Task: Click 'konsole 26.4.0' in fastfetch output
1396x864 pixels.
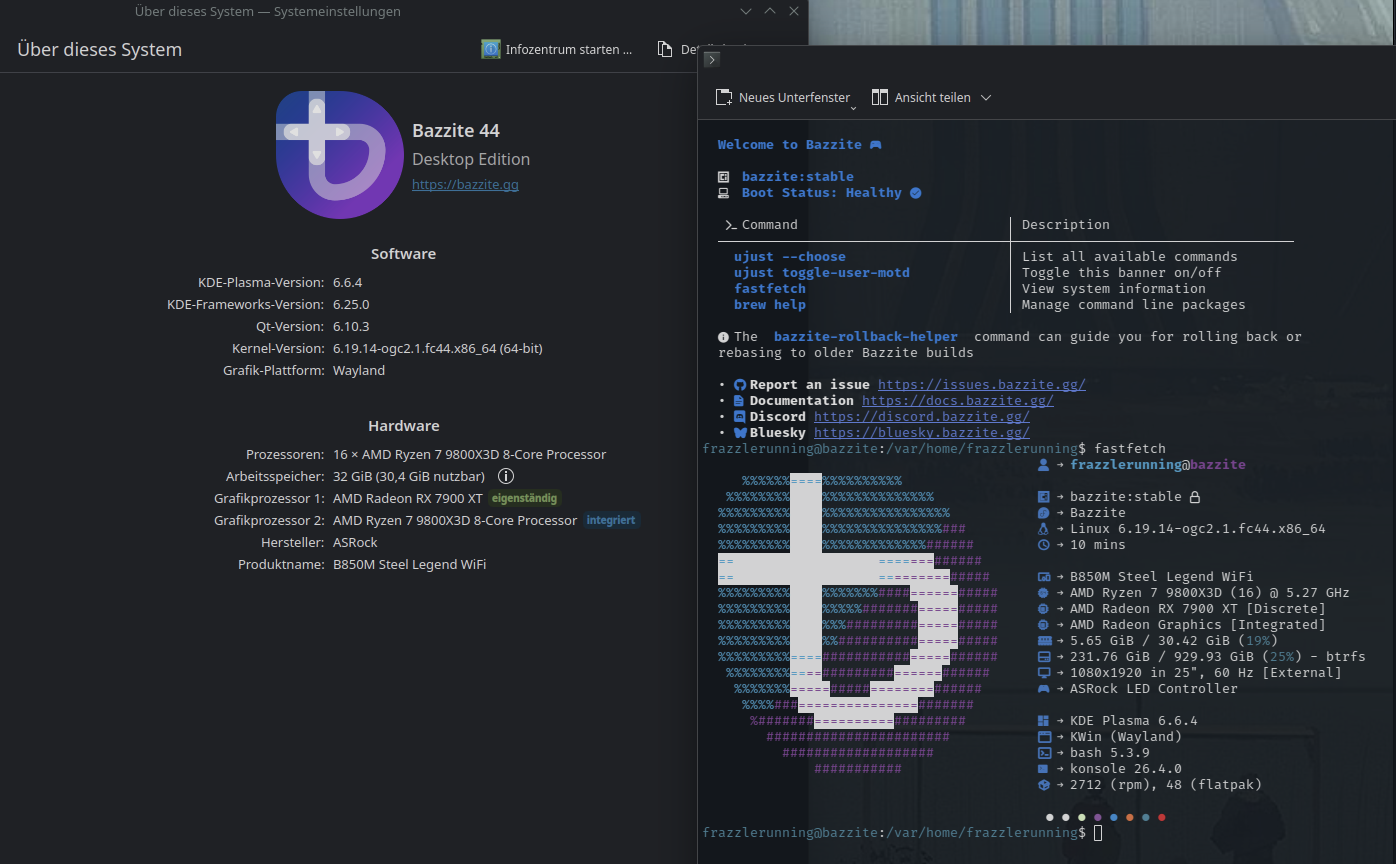Action: [x=1126, y=769]
